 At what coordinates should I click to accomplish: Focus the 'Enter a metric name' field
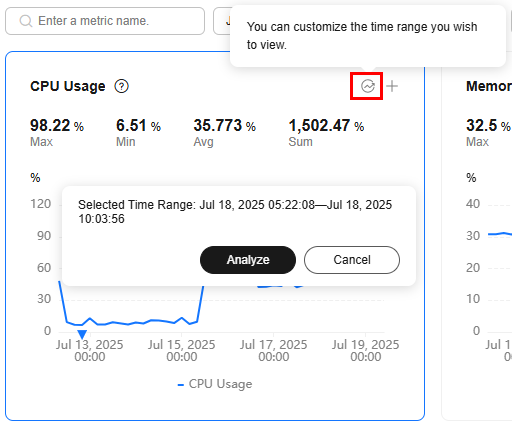(x=105, y=21)
